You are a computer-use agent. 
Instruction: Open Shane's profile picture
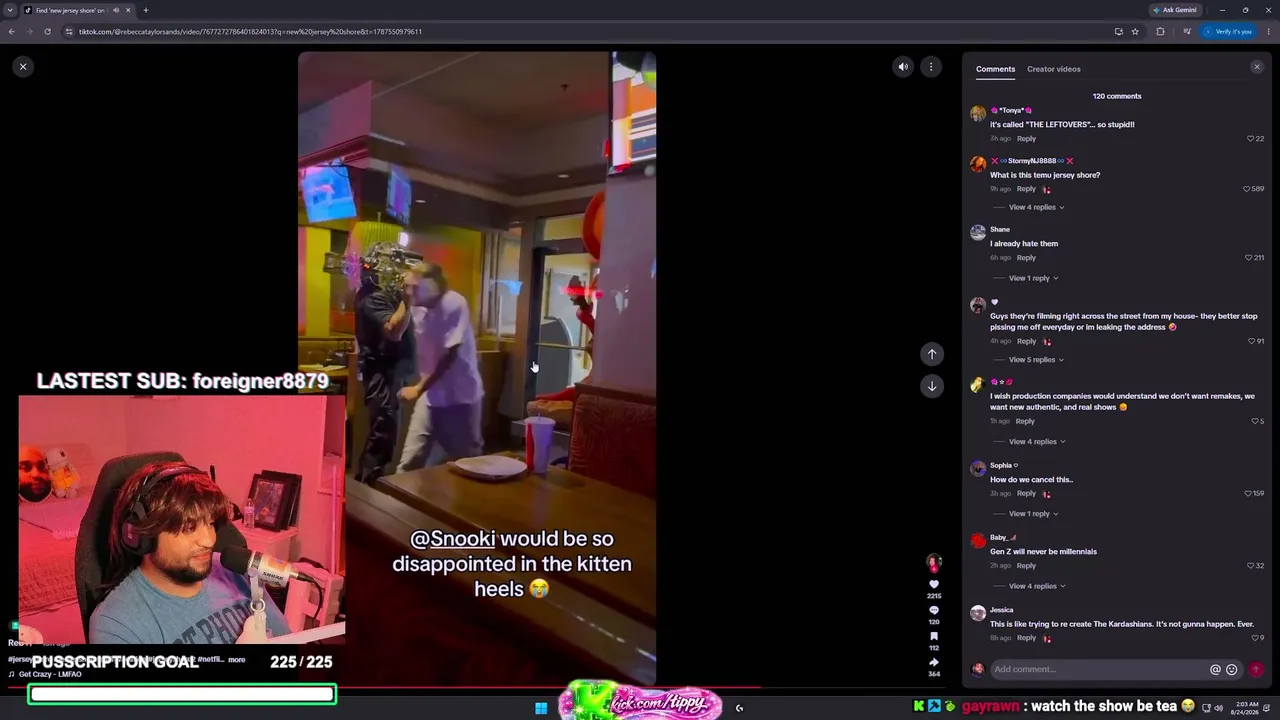pos(978,233)
